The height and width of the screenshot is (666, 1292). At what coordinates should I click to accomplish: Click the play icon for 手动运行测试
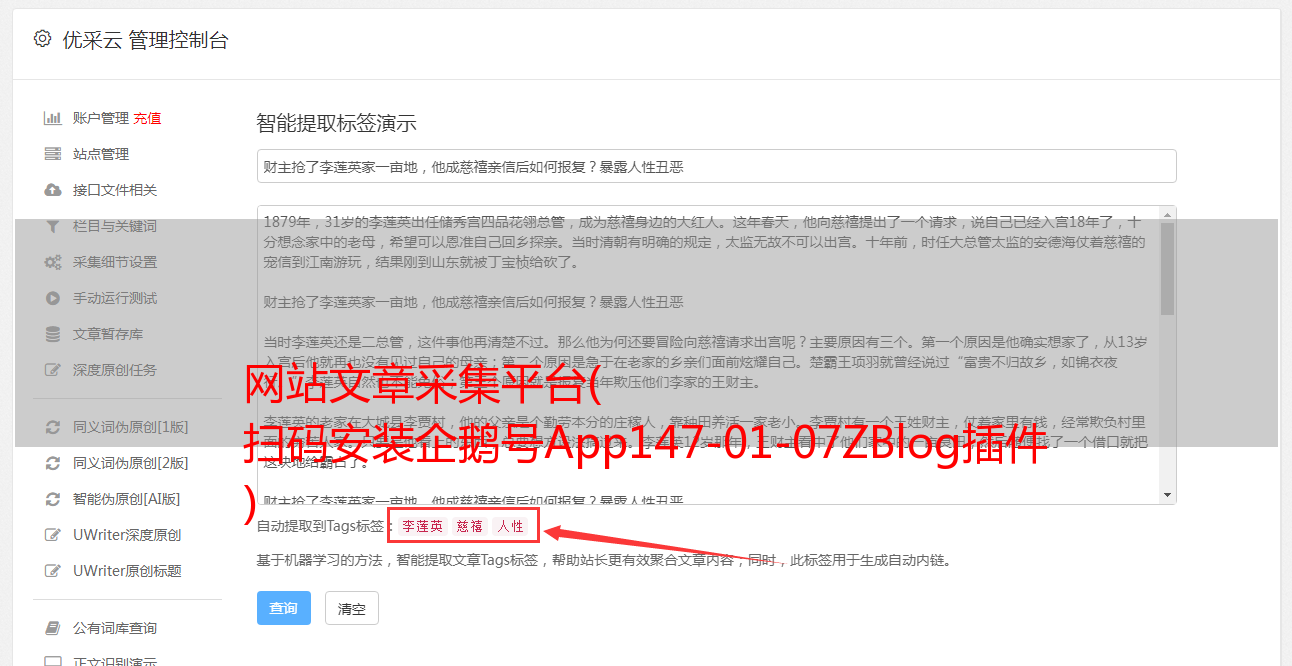[53, 298]
